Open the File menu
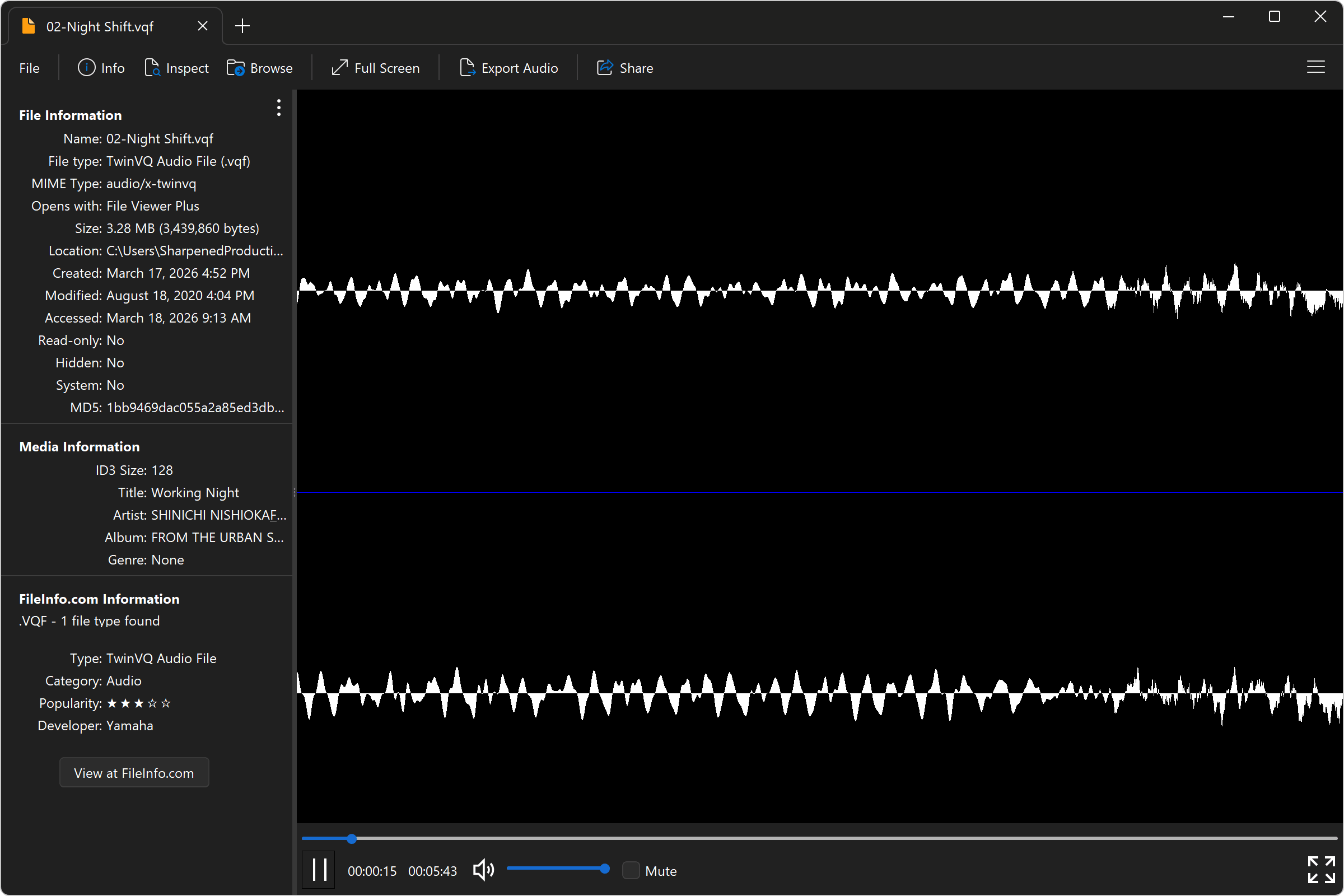This screenshot has height=896, width=1344. pos(29,68)
